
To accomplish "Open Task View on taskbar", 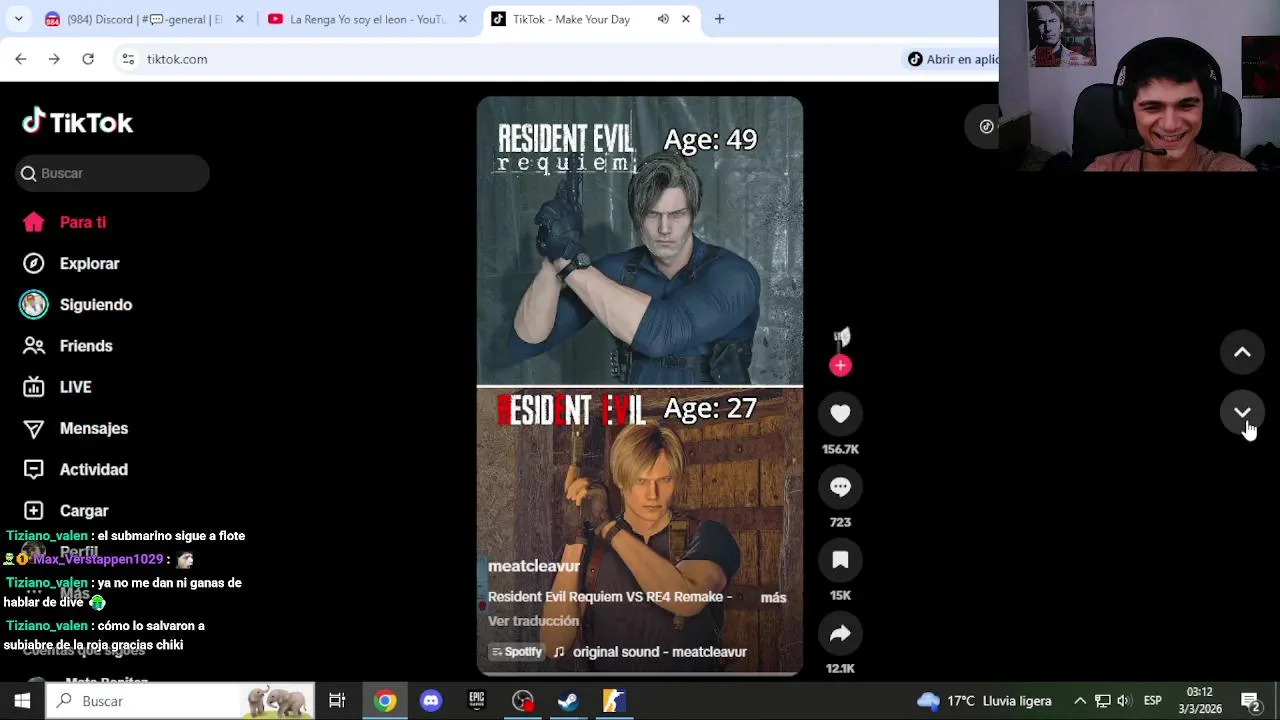I will point(337,701).
